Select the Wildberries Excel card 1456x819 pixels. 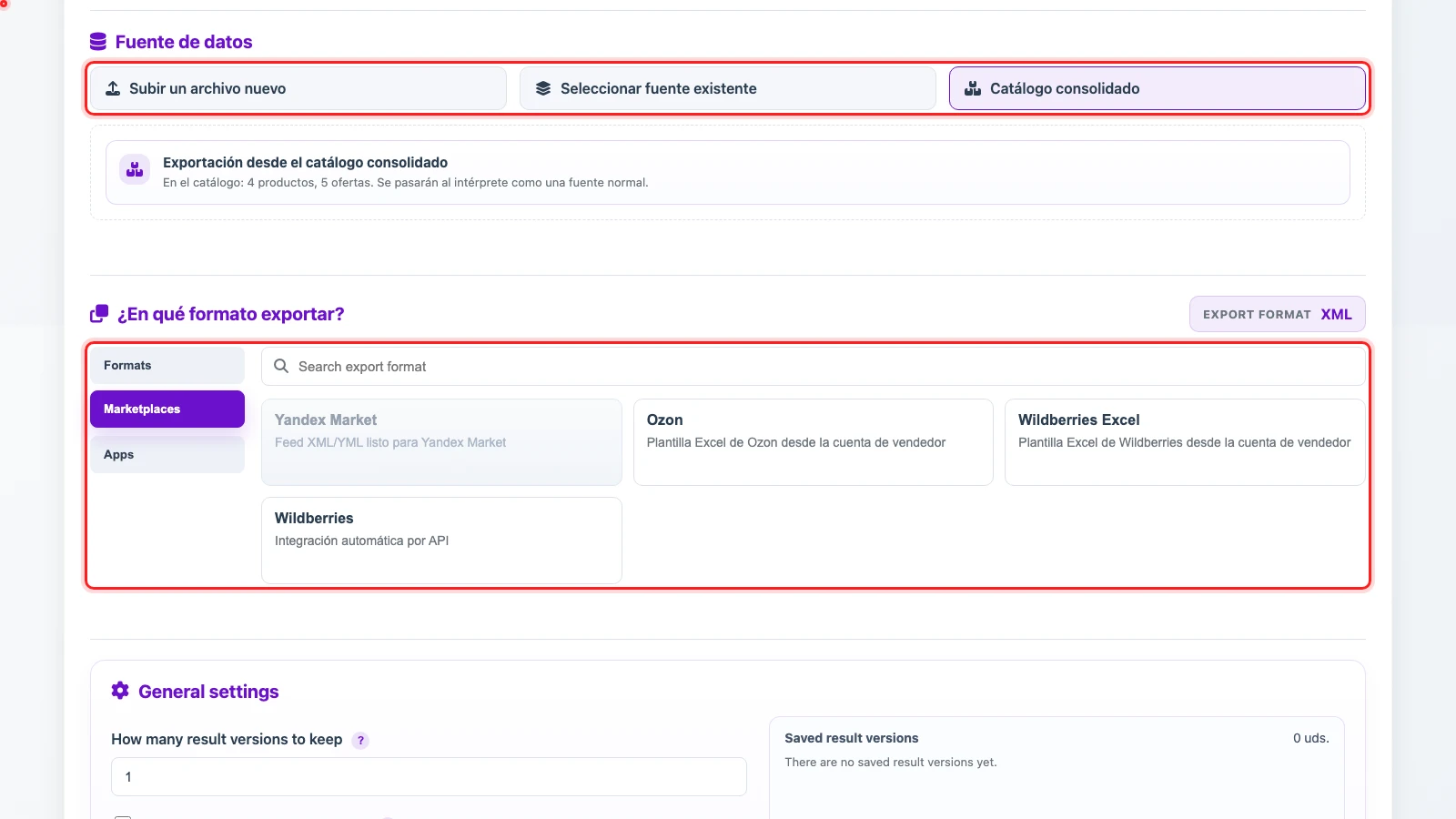click(x=1185, y=442)
